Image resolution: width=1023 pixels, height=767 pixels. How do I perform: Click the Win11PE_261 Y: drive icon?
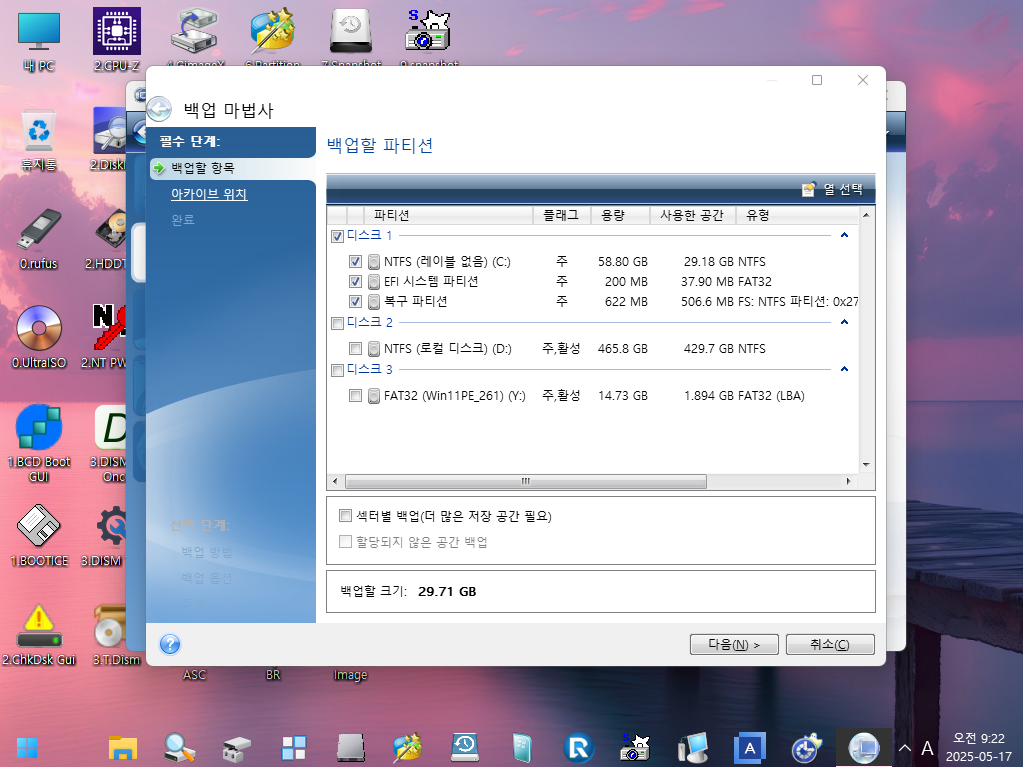click(x=374, y=396)
